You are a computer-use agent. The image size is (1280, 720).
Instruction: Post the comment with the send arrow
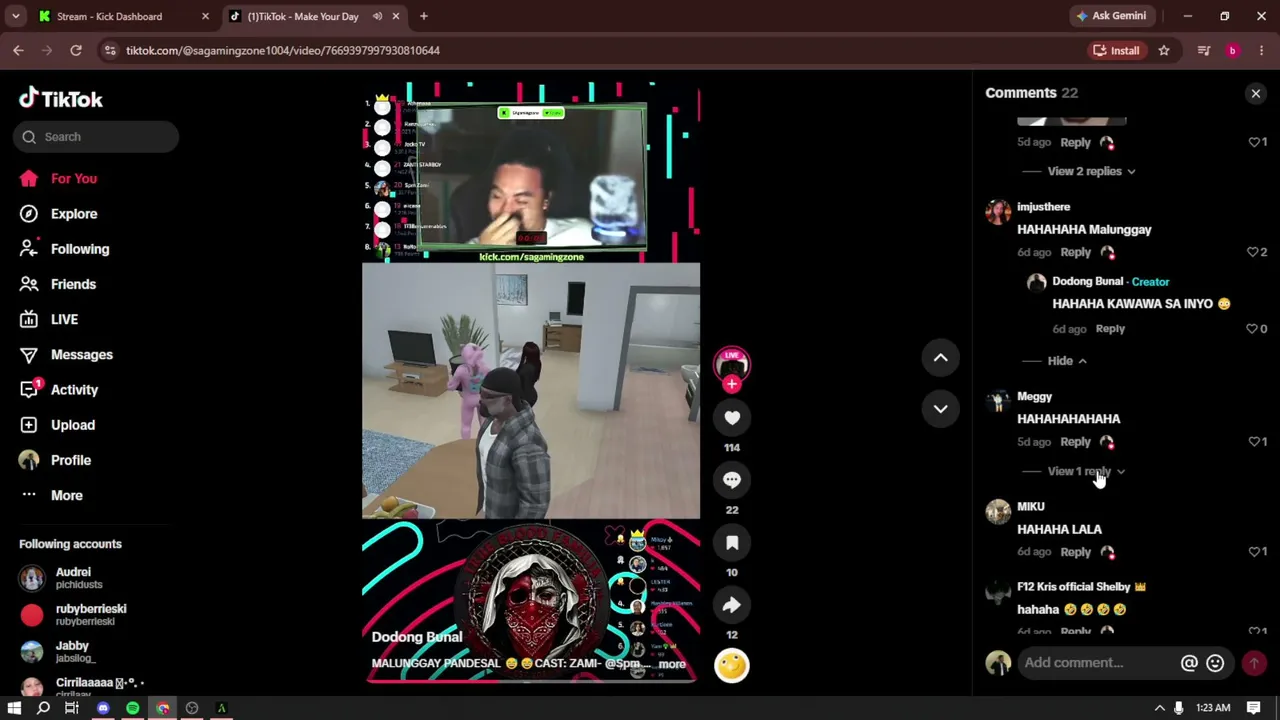(1253, 663)
